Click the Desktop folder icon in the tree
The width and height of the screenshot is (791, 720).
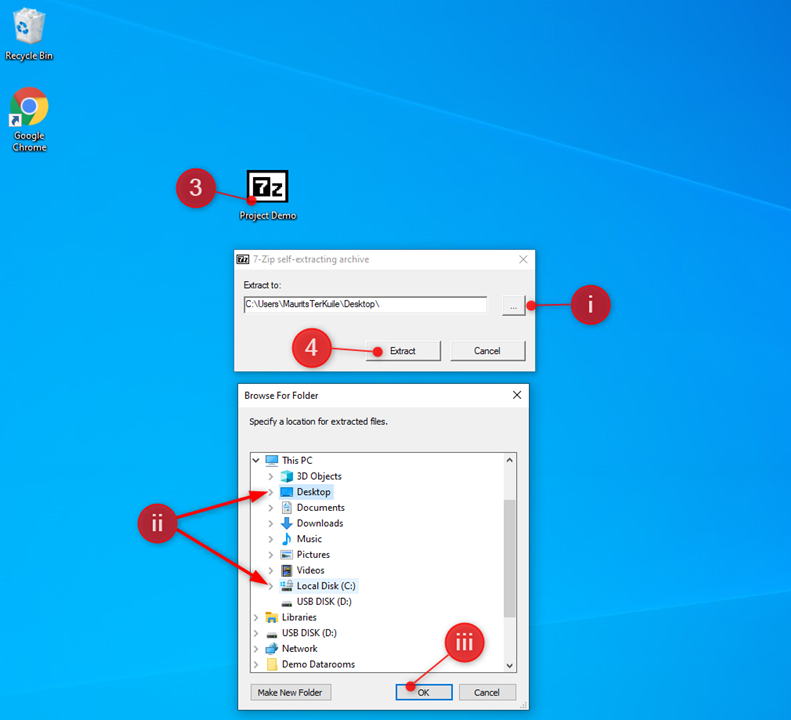pos(287,492)
